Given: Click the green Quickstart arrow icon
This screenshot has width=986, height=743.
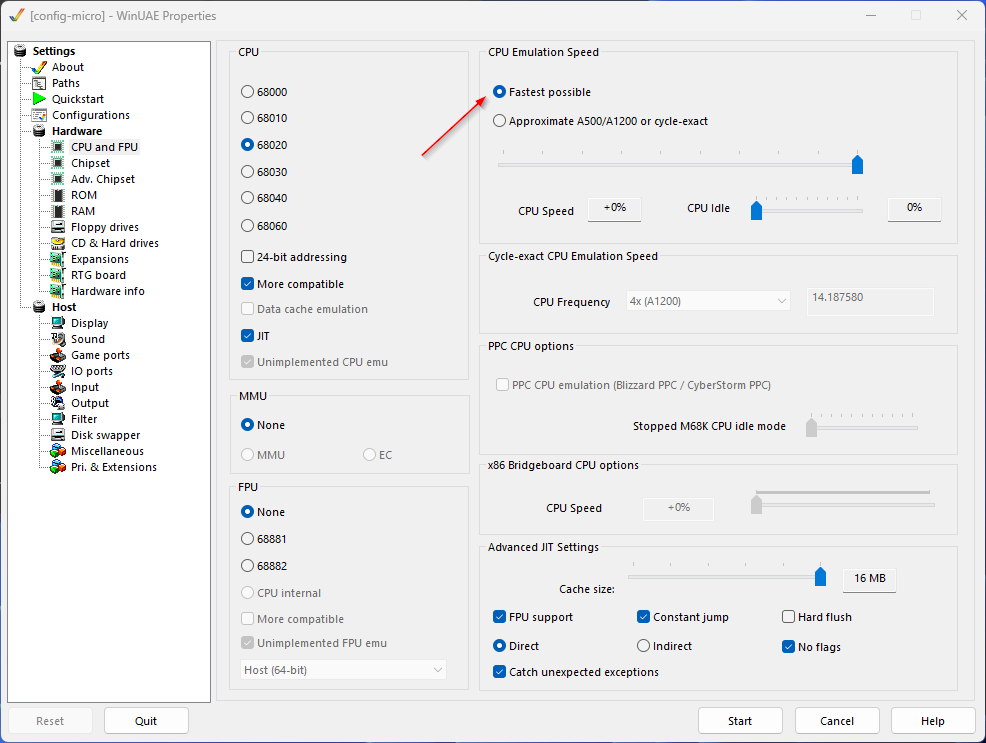Looking at the screenshot, I should 39,99.
